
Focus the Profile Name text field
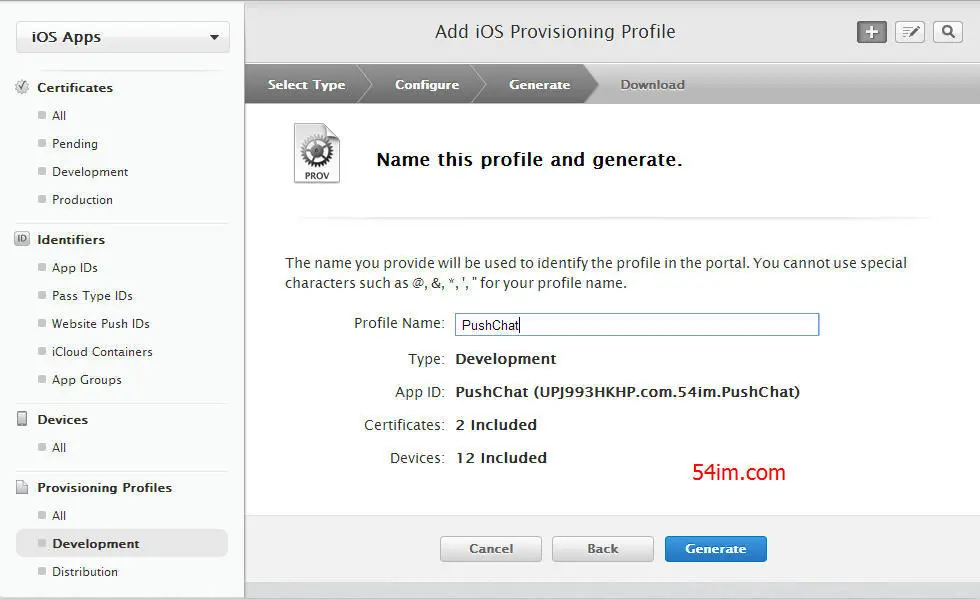(637, 325)
